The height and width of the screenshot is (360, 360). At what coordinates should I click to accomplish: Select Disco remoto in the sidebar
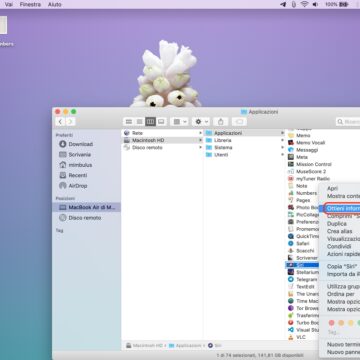pyautogui.click(x=80, y=218)
